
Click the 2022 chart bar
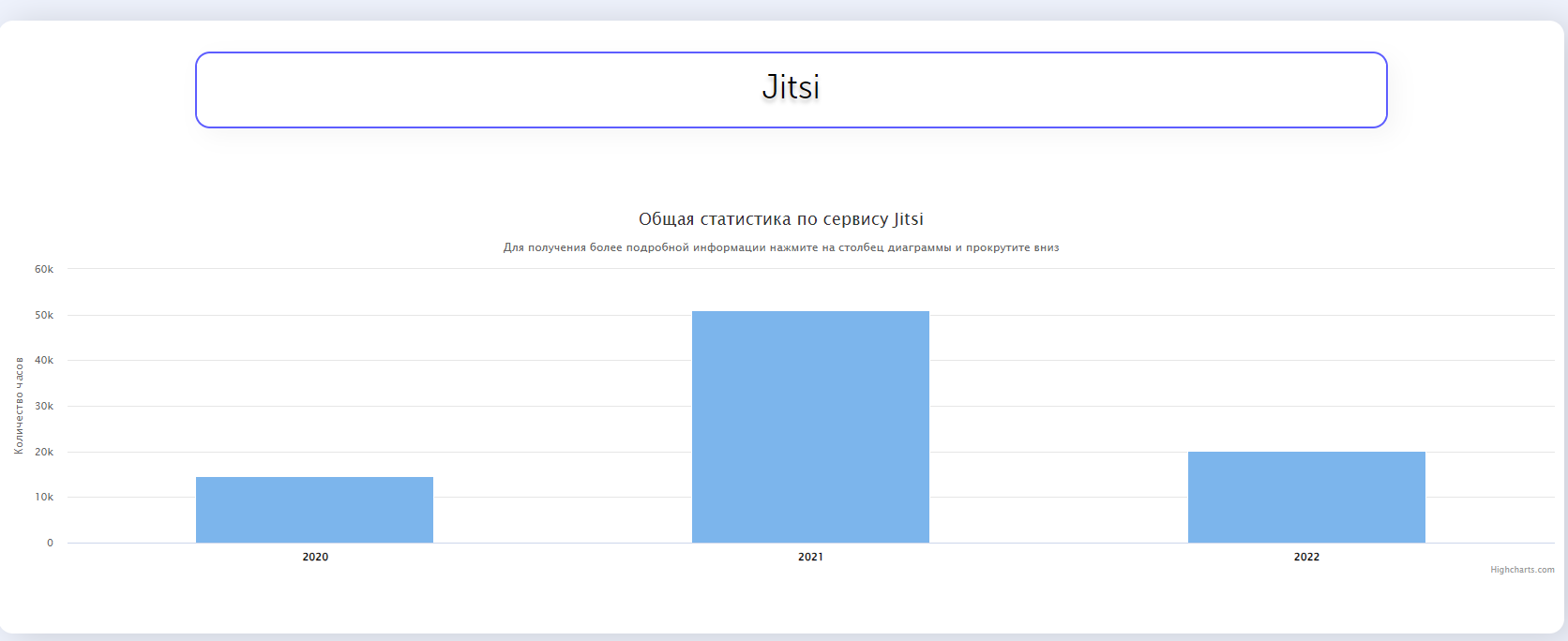[1306, 497]
